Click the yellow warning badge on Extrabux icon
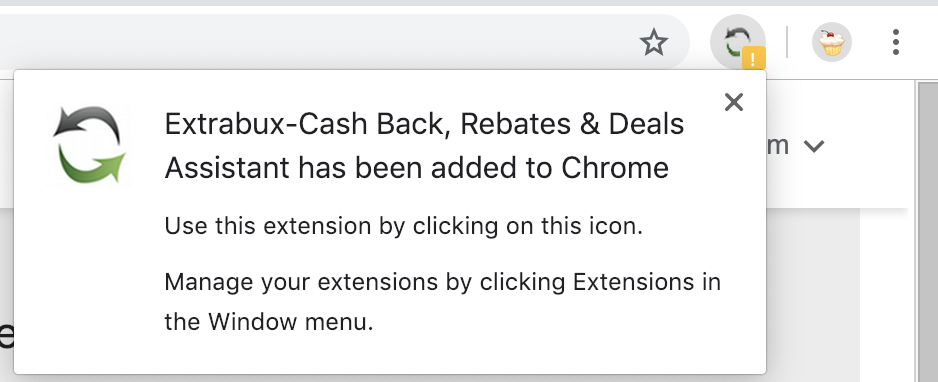938x382 pixels. (754, 59)
